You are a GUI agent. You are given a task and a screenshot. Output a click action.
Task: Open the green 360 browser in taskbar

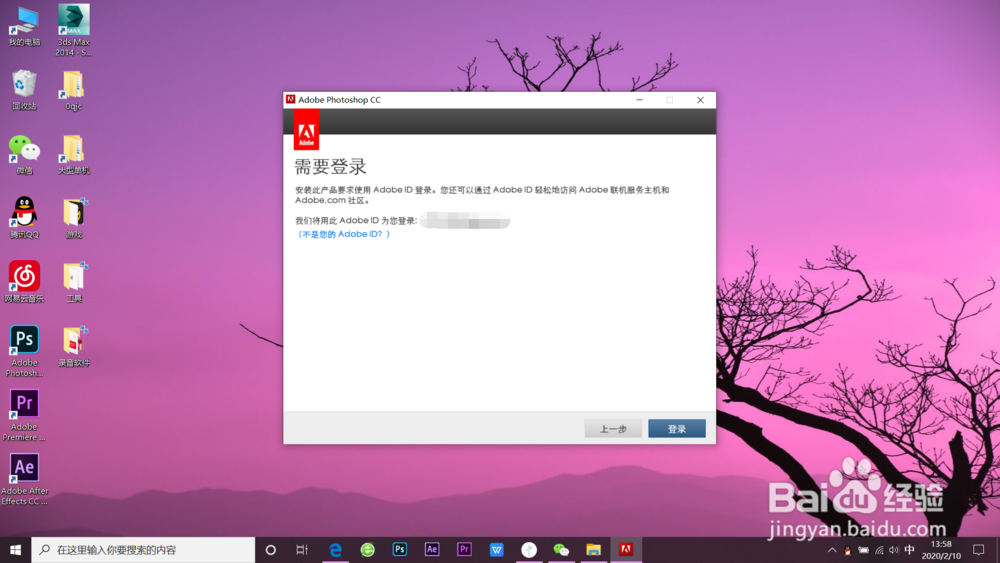[367, 550]
